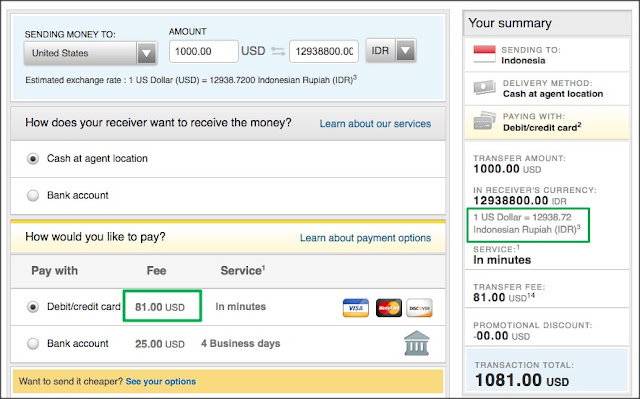Click the SENDING MONEY TO label
Screen dimensions: 640x399
(70, 34)
